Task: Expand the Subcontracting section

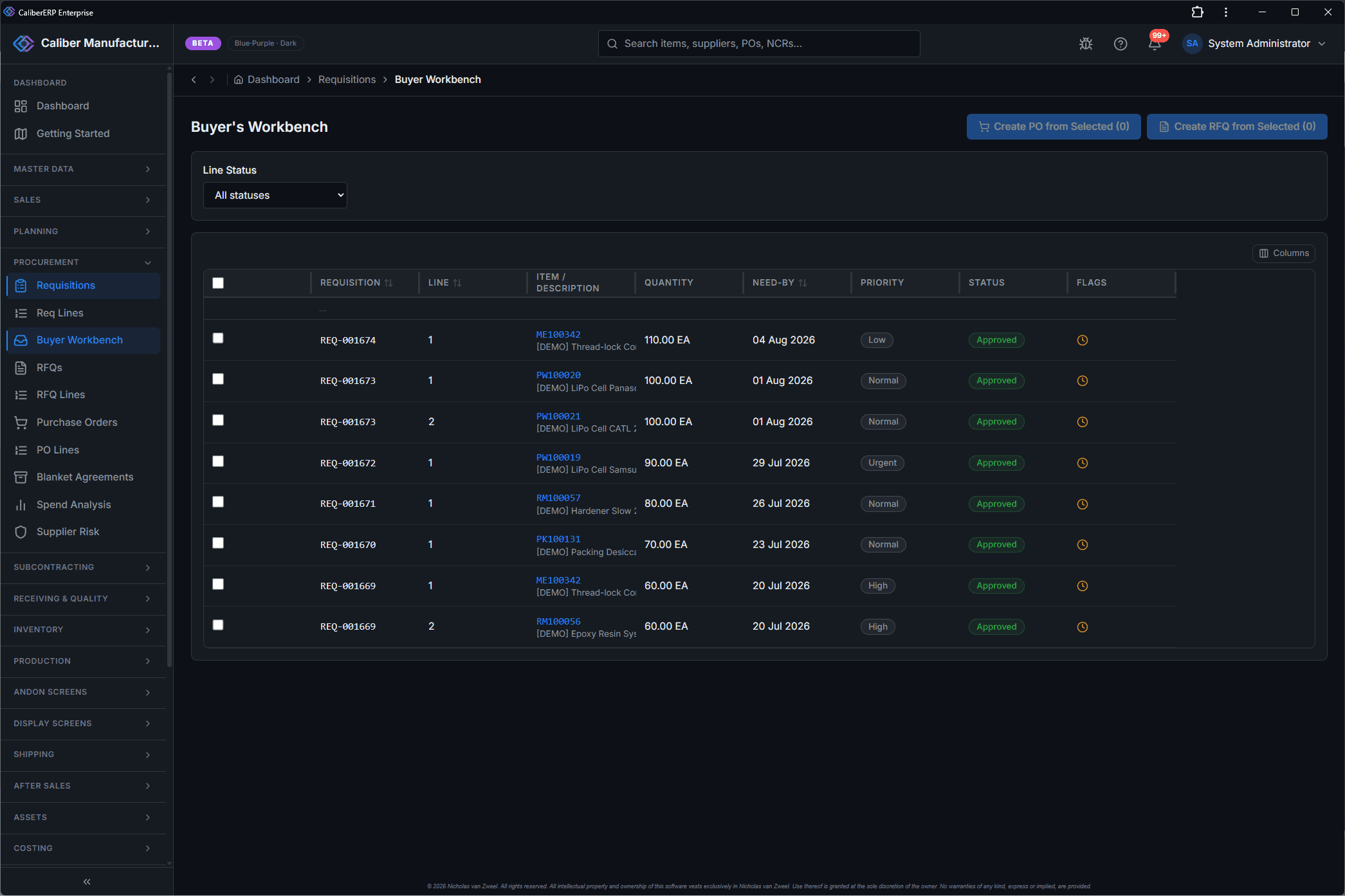Action: [84, 567]
